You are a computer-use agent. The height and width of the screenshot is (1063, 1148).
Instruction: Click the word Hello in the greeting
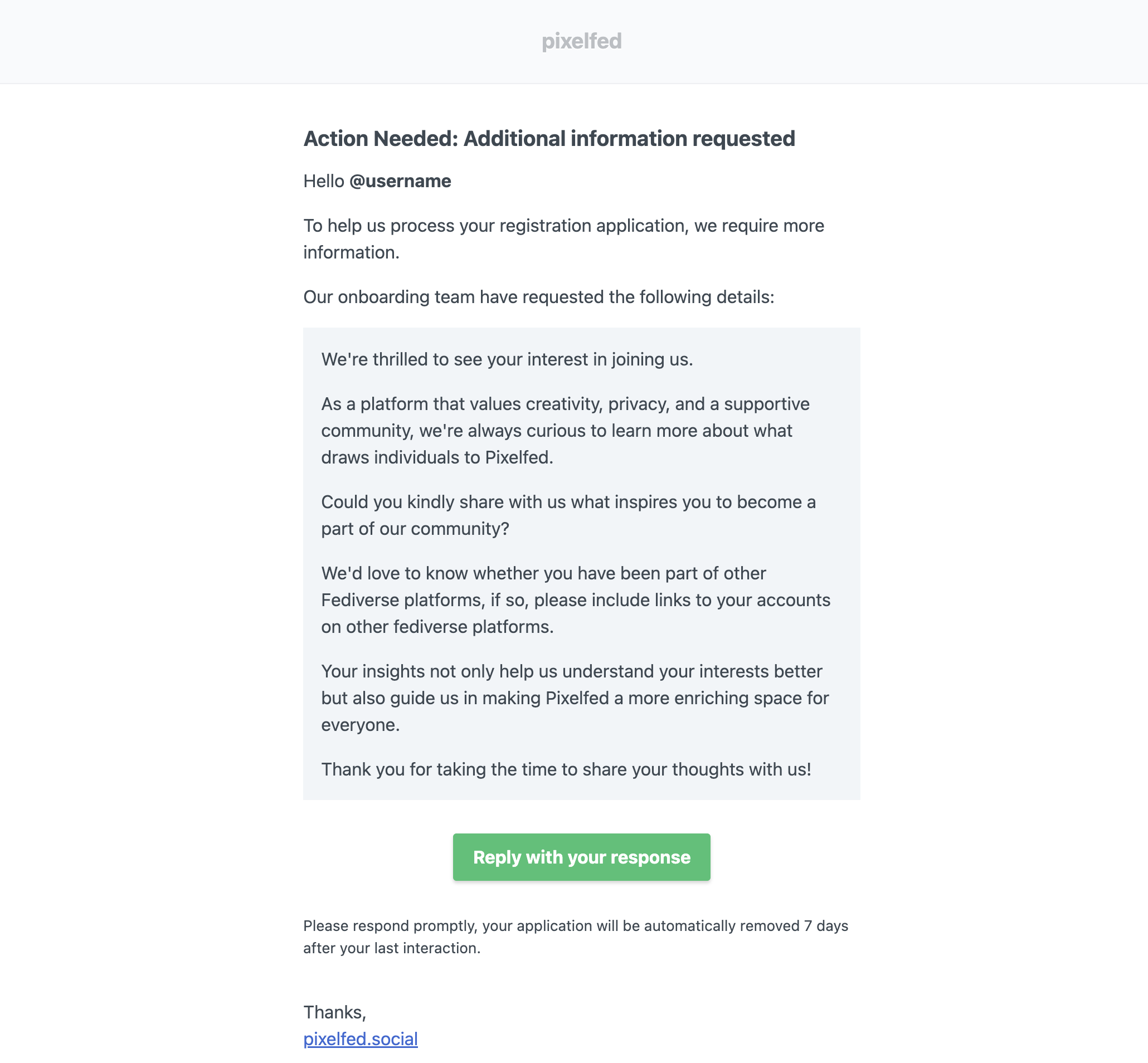pos(323,181)
